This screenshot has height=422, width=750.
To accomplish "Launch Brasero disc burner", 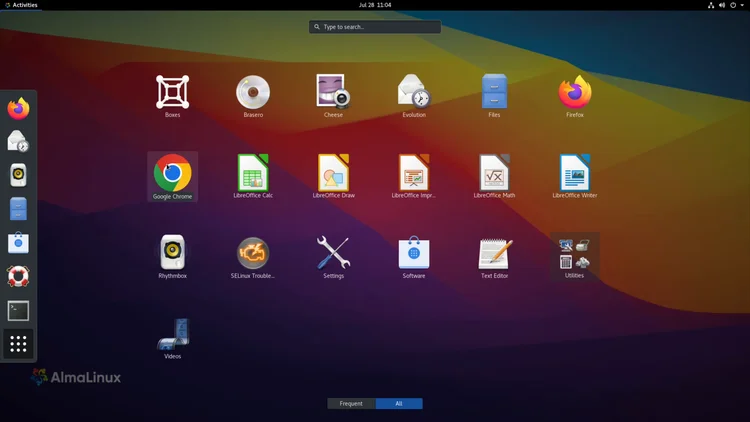I will coord(253,96).
